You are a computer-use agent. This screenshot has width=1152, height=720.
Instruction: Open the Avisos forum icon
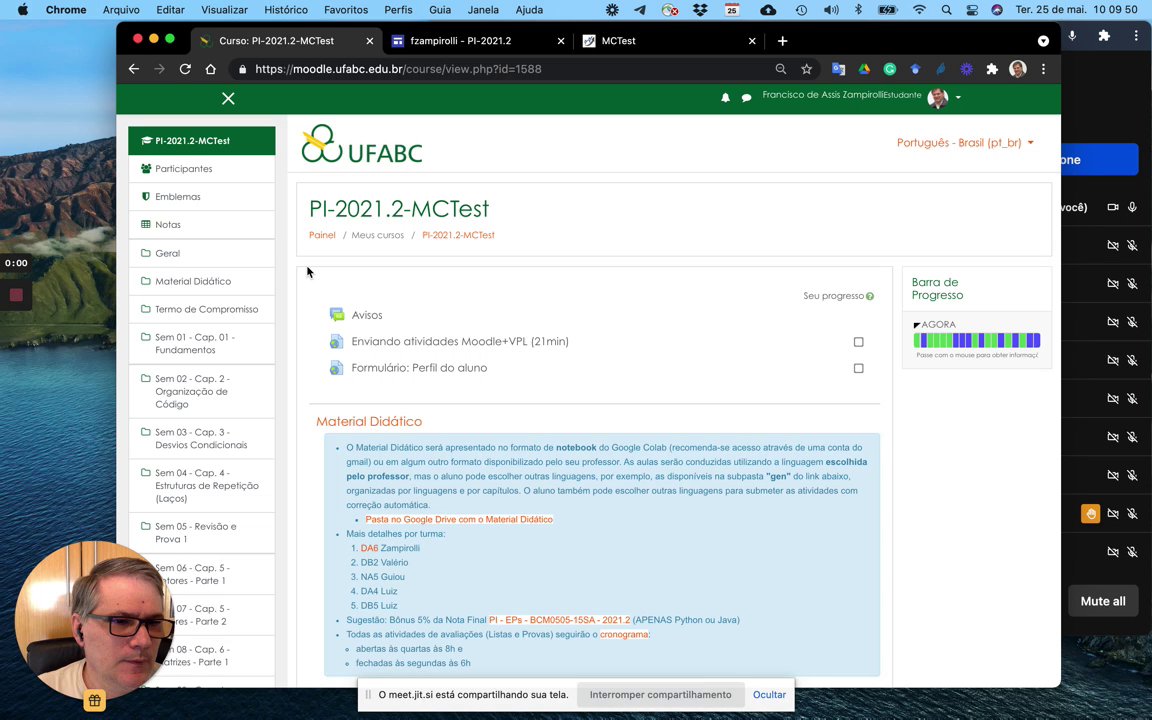point(337,315)
